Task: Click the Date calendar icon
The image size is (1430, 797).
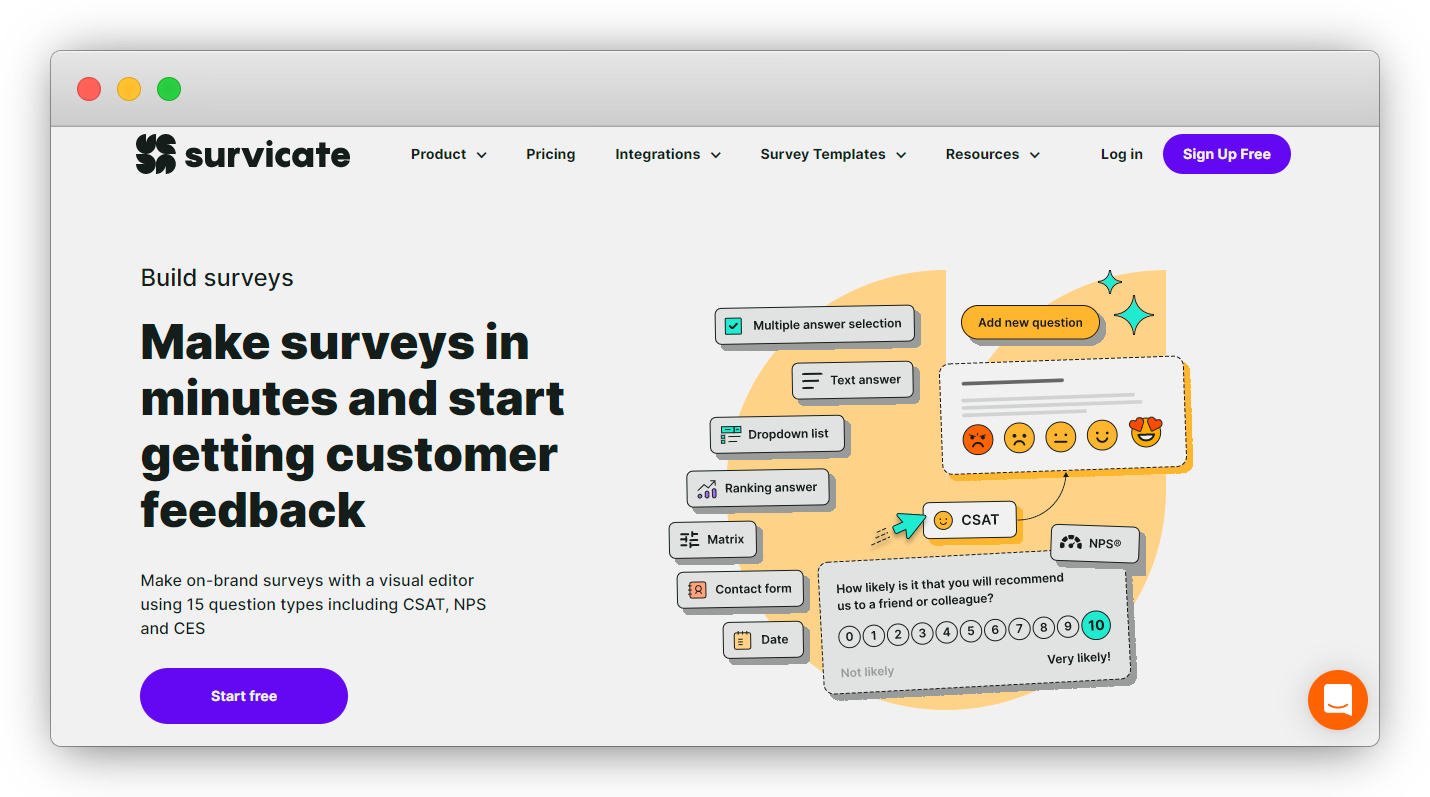Action: click(740, 639)
